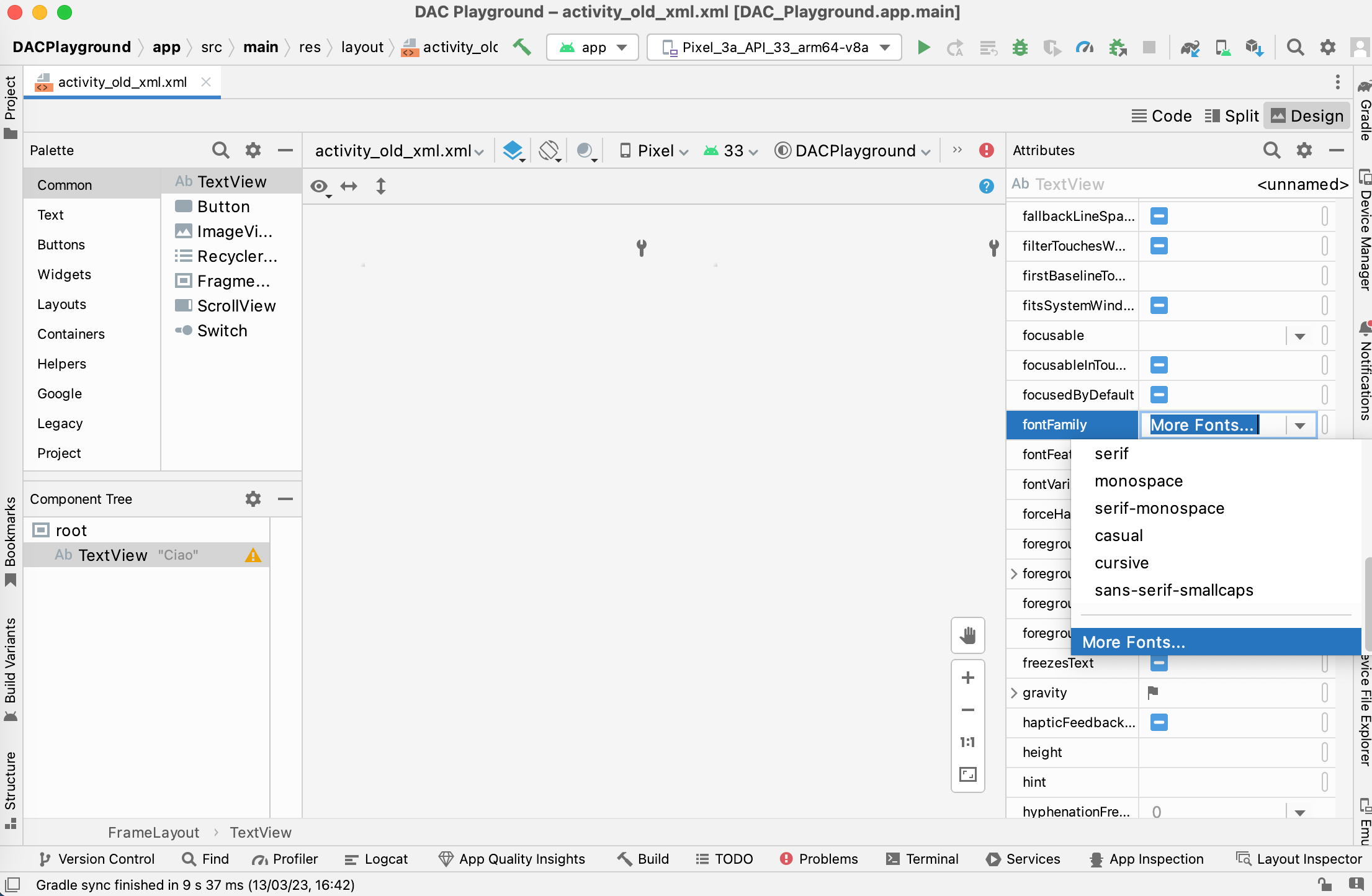Image resolution: width=1372 pixels, height=896 pixels.
Task: Click the Run app button
Action: [921, 46]
